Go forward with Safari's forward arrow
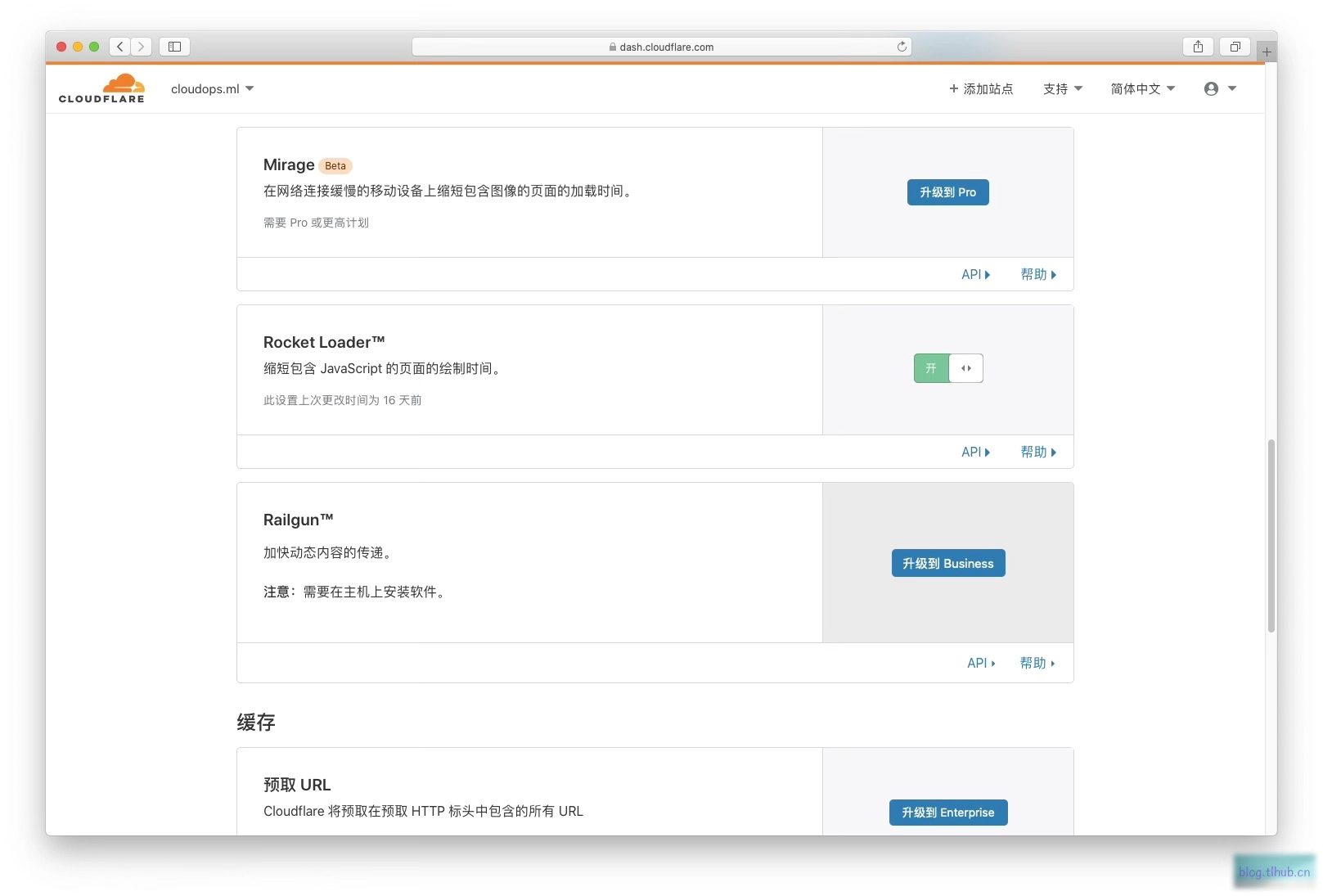The image size is (1323, 896). tap(141, 47)
